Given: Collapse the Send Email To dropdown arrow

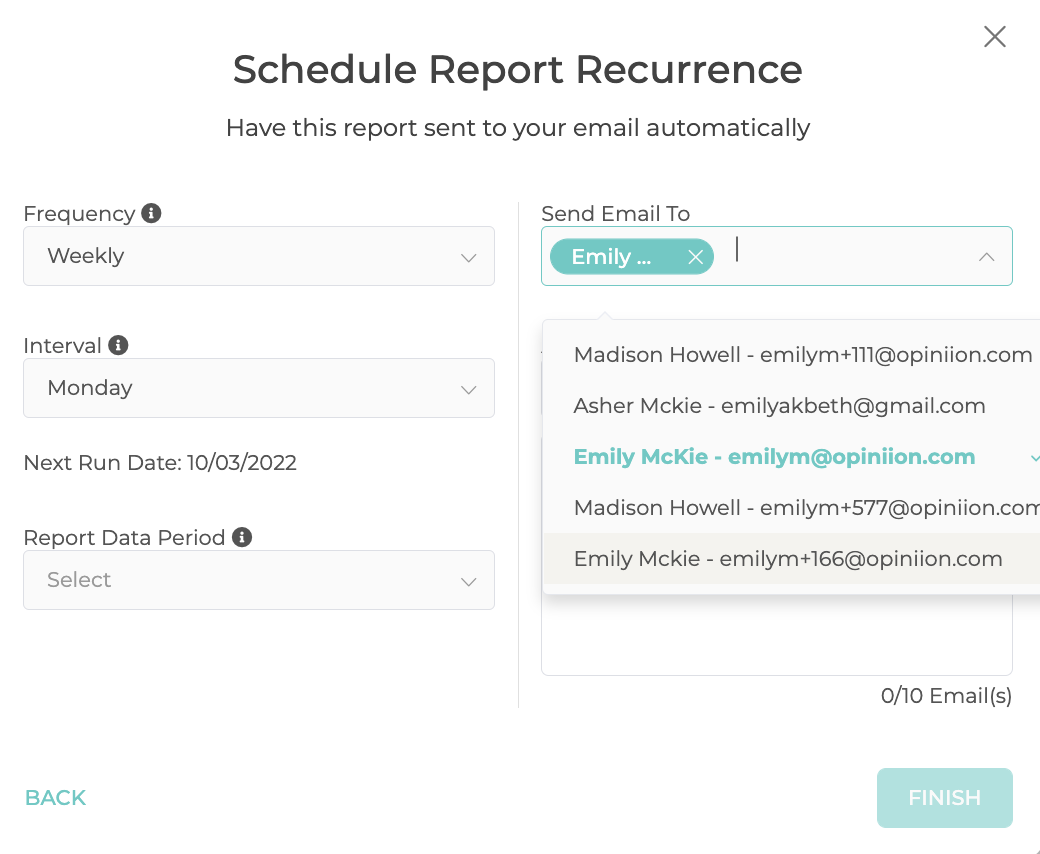Looking at the screenshot, I should (986, 257).
